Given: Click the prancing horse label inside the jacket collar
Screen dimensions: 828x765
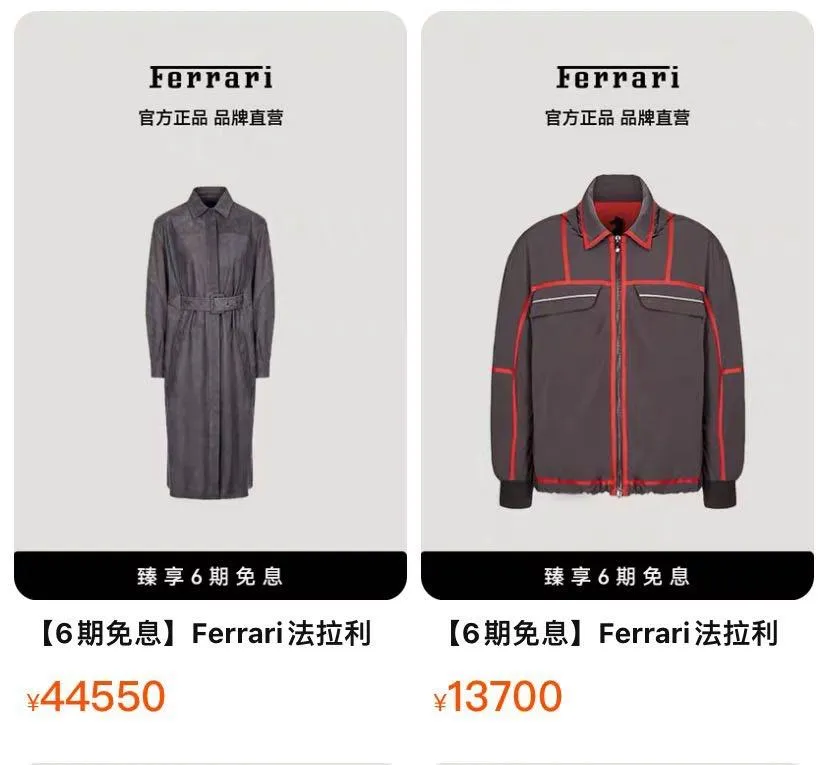Looking at the screenshot, I should coord(615,226).
